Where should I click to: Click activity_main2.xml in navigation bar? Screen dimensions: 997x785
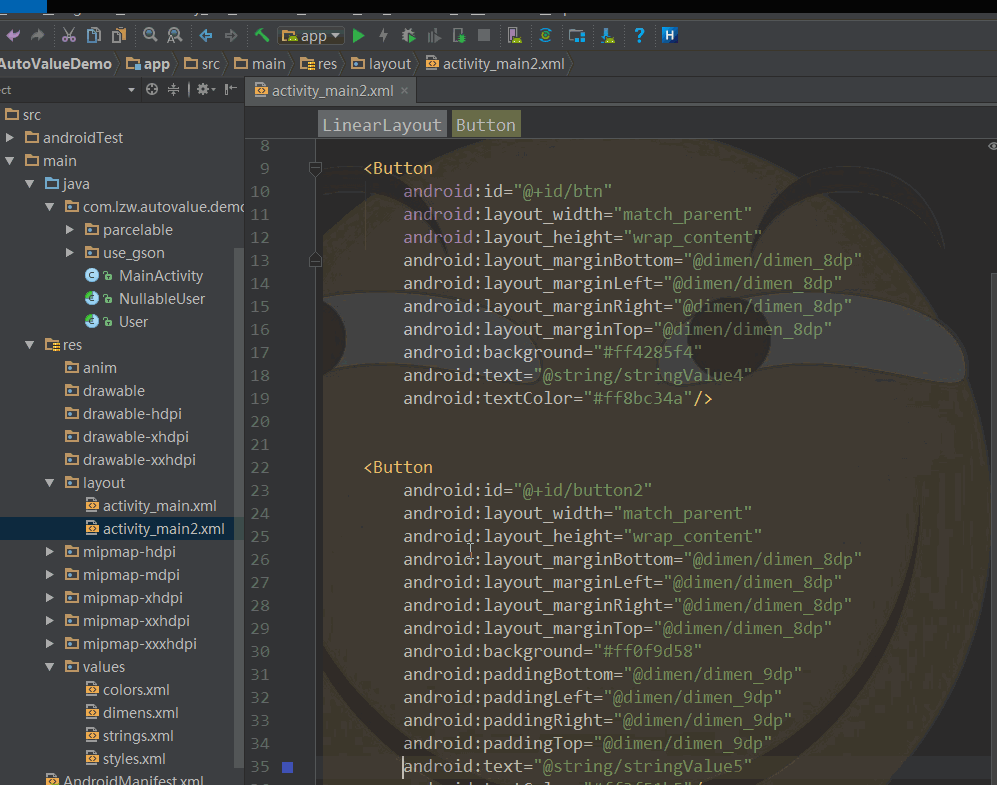(x=495, y=64)
